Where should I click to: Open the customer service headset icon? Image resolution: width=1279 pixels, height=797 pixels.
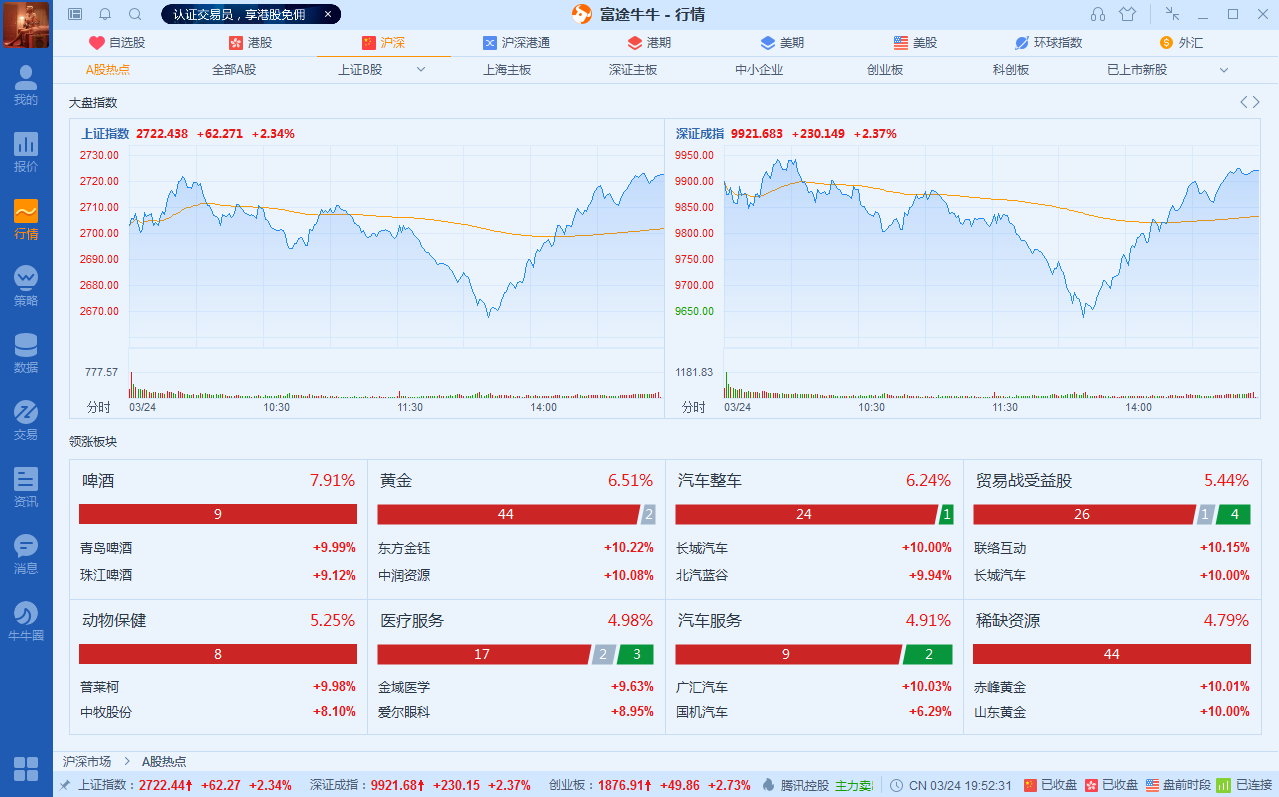point(1098,14)
